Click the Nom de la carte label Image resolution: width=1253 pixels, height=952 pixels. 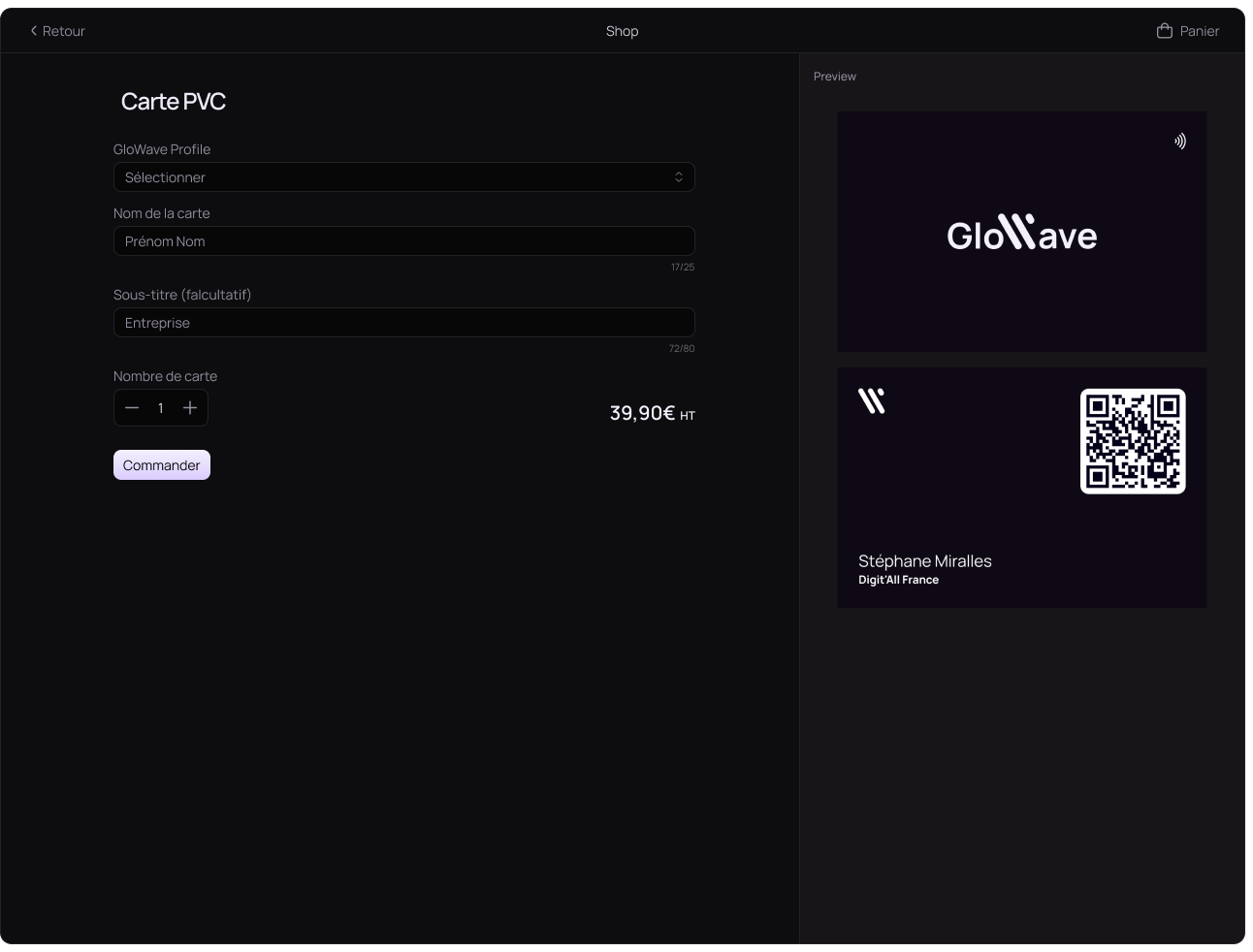[162, 213]
